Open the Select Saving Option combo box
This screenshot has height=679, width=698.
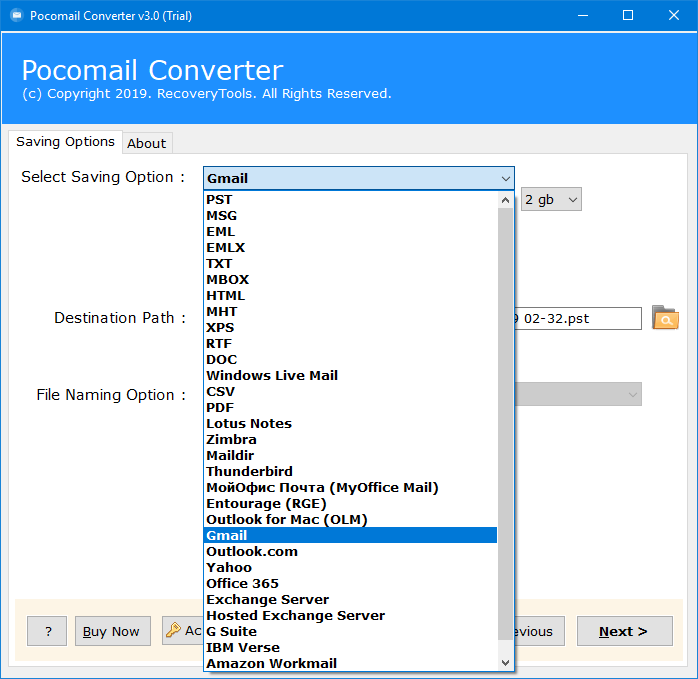(x=359, y=178)
